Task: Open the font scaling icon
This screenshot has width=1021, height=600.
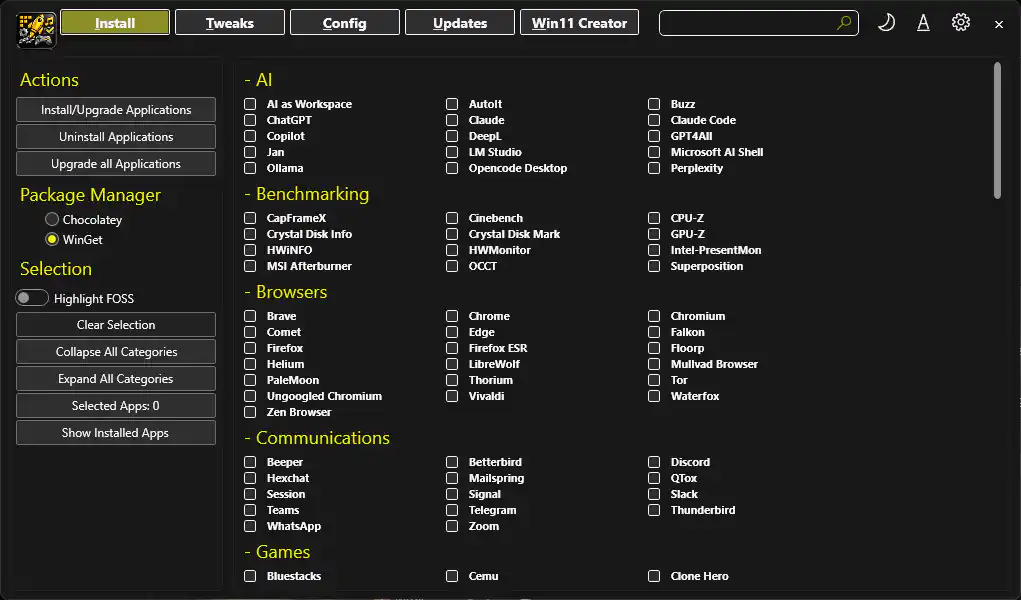Action: pyautogui.click(x=923, y=23)
